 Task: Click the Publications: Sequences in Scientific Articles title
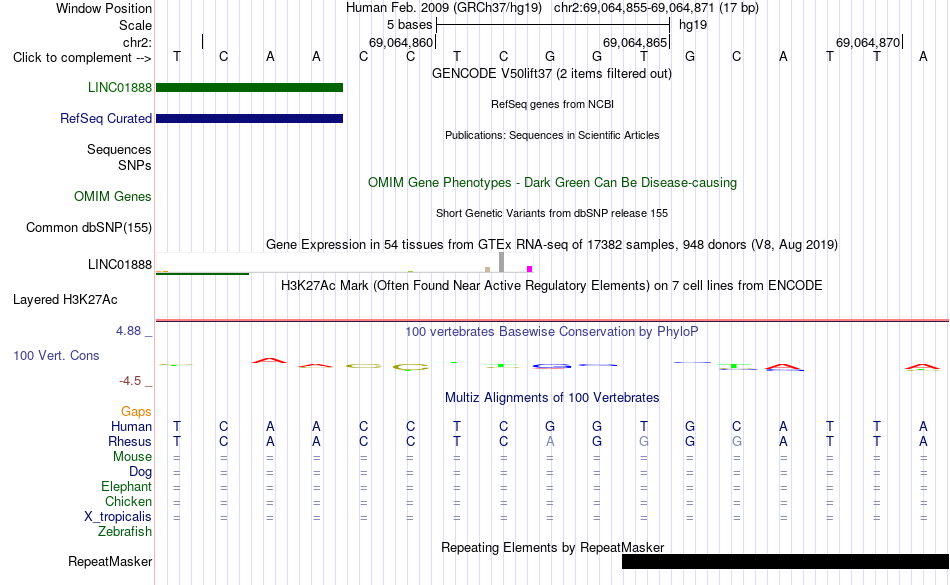coord(552,135)
